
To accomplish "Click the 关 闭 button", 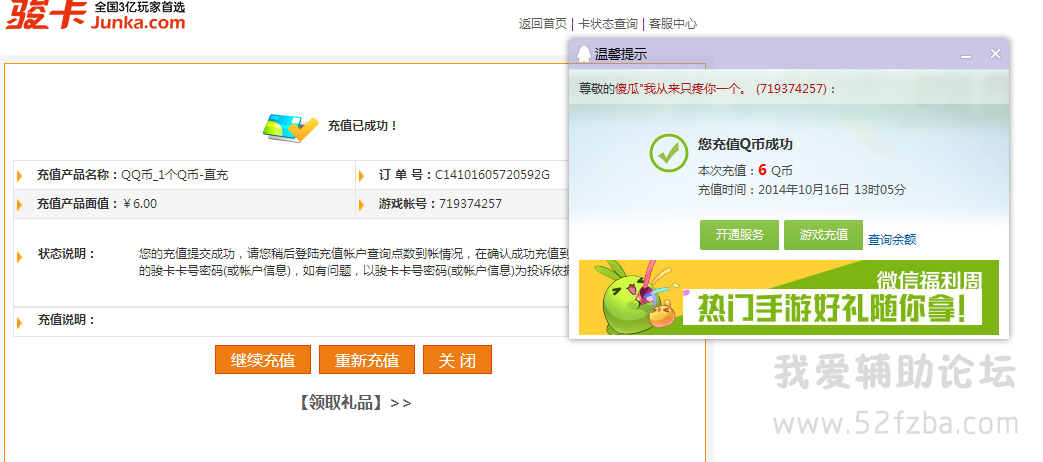I will [x=457, y=360].
